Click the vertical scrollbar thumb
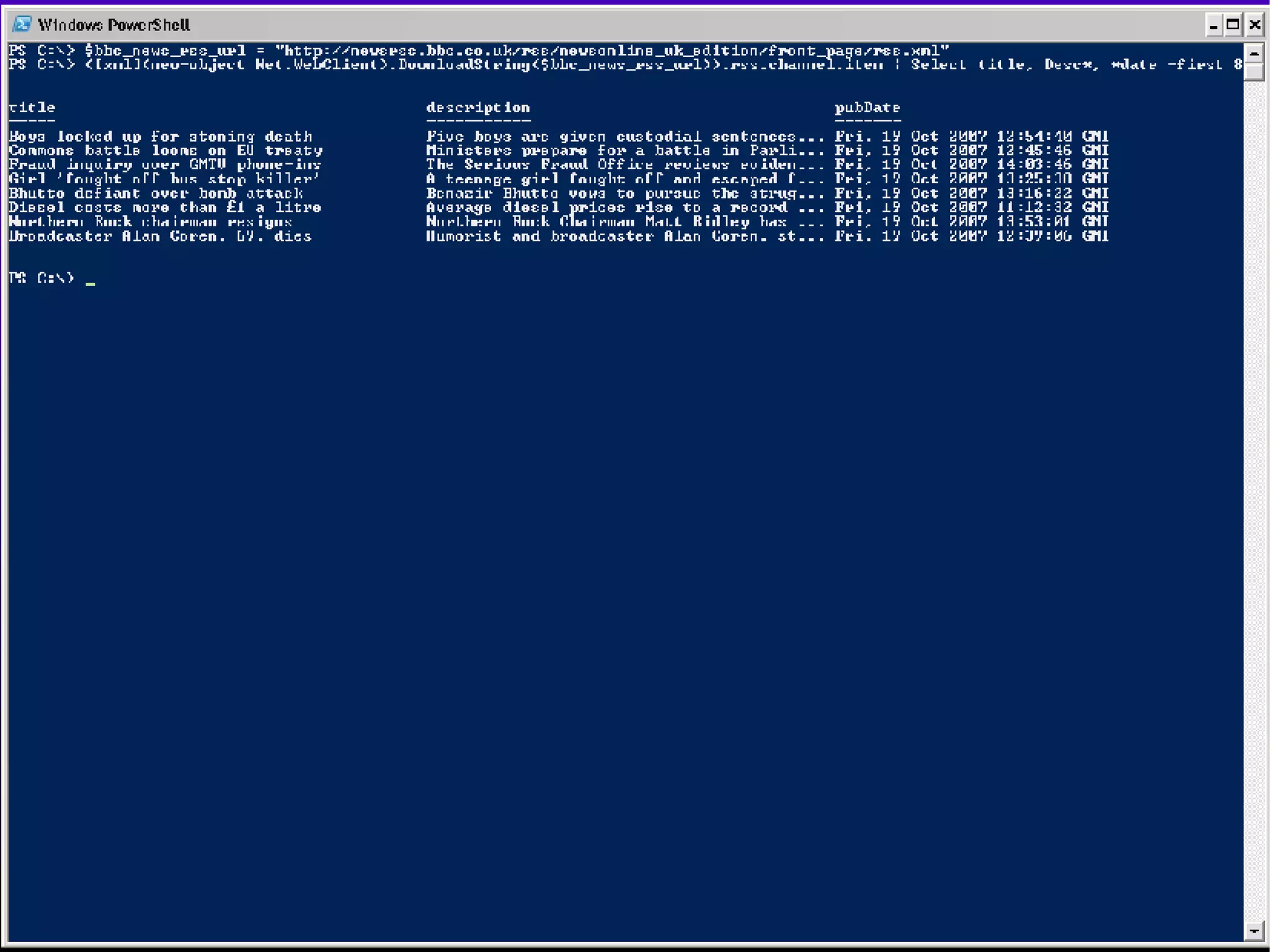Image resolution: width=1270 pixels, height=952 pixels. 1253,71
